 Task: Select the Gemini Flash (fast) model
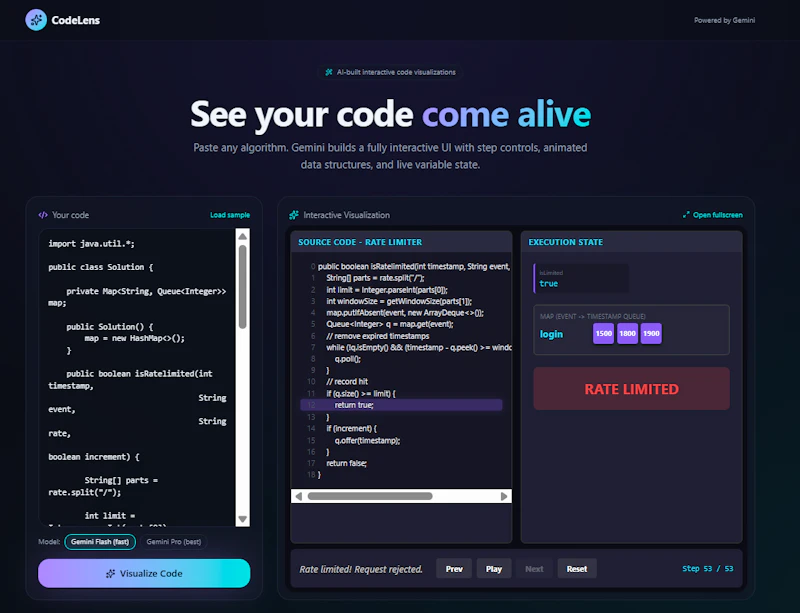pyautogui.click(x=100, y=542)
